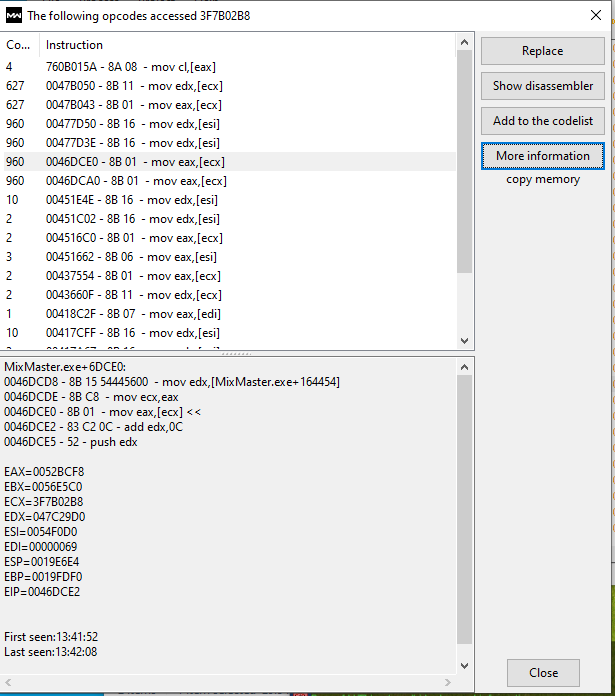
Task: Click the EAX=0052BCF8 register value
Action: coord(44,472)
